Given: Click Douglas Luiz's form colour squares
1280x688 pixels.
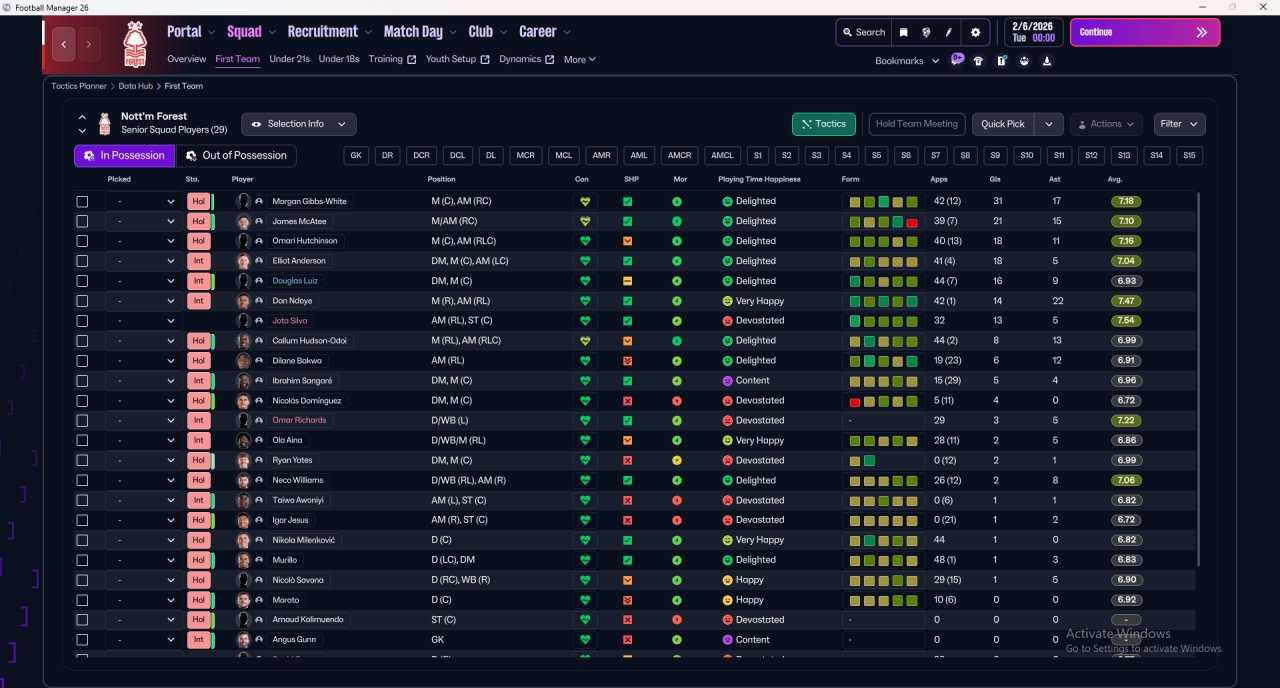Looking at the screenshot, I should [x=884, y=281].
